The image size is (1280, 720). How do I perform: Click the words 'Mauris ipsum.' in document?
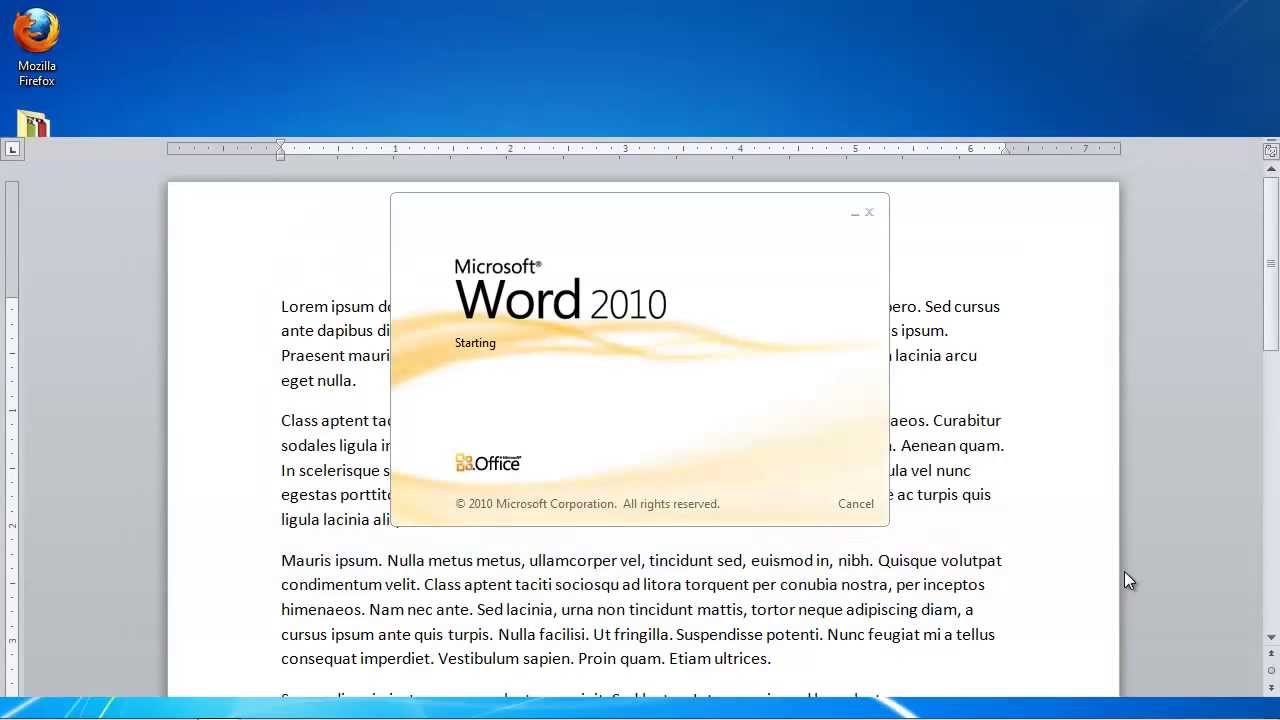tap(331, 561)
